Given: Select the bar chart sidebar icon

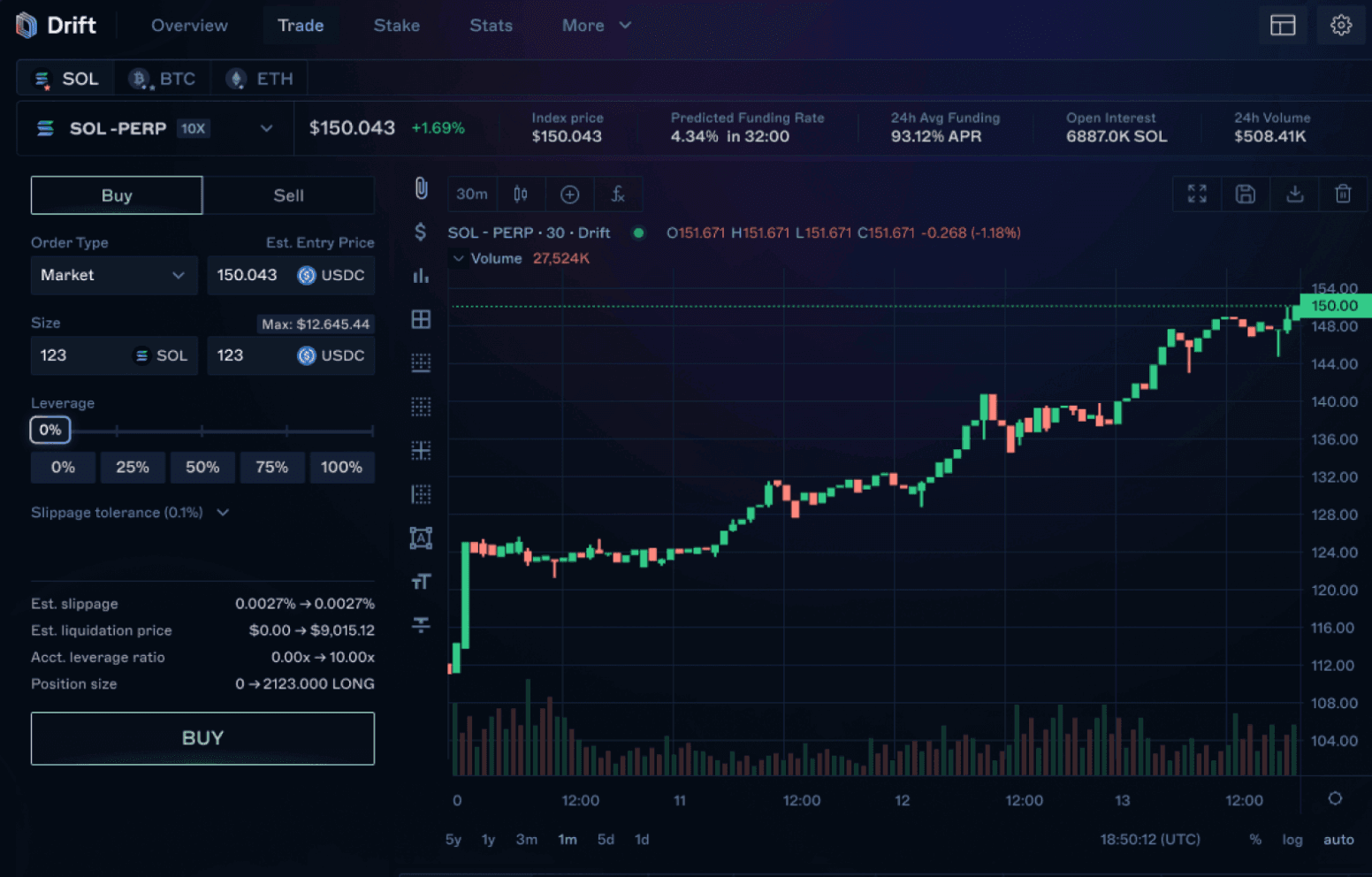Looking at the screenshot, I should [x=421, y=276].
